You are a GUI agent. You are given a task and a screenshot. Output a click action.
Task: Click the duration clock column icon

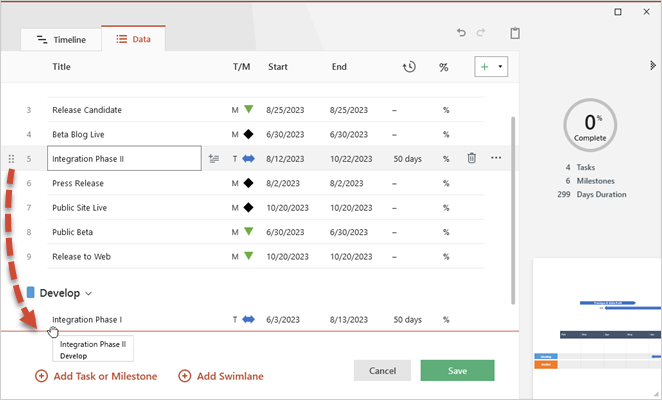point(409,67)
